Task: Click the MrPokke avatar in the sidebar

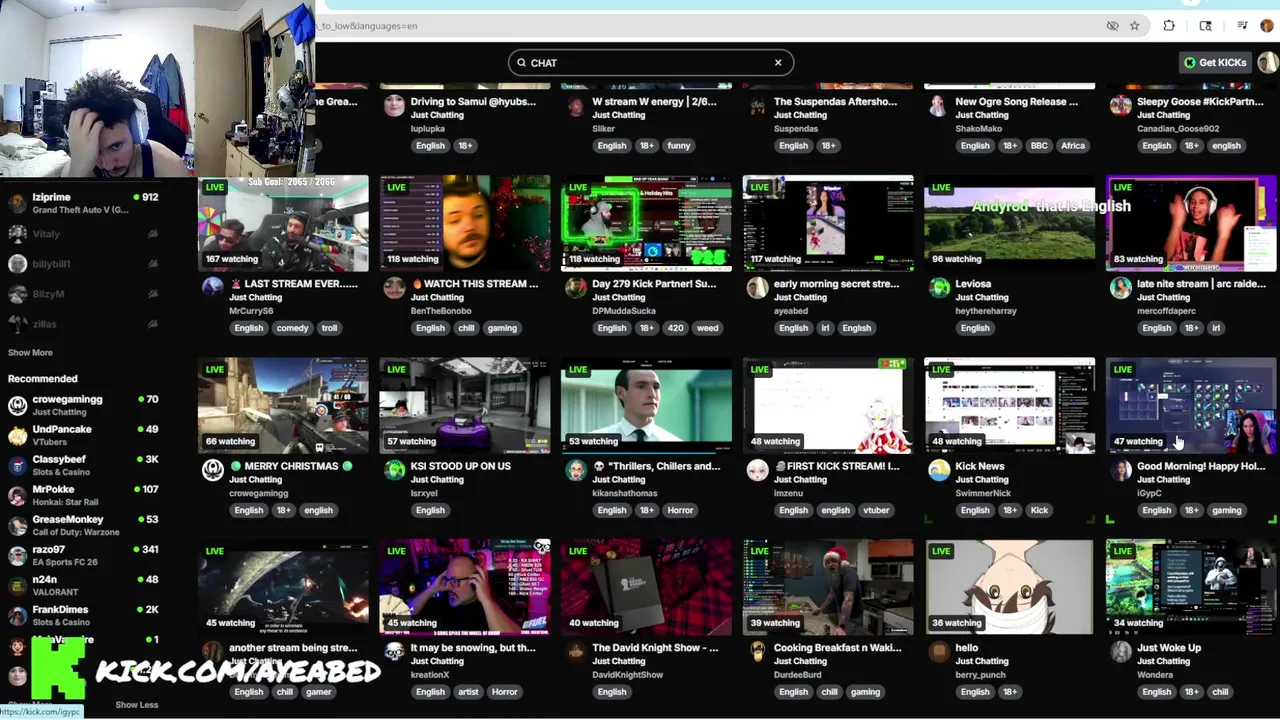Action: [17, 495]
